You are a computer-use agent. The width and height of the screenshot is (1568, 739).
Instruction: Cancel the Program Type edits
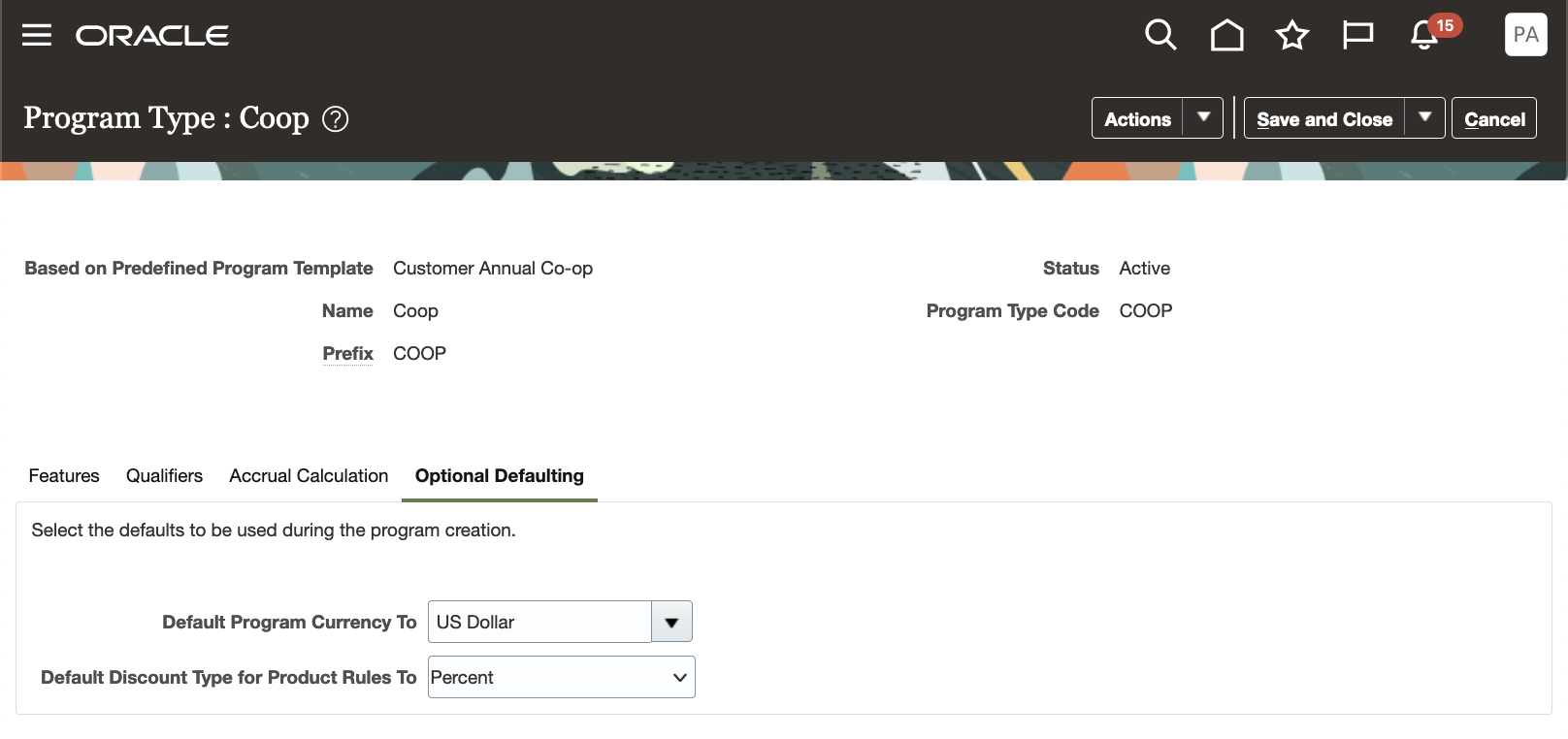pyautogui.click(x=1494, y=117)
